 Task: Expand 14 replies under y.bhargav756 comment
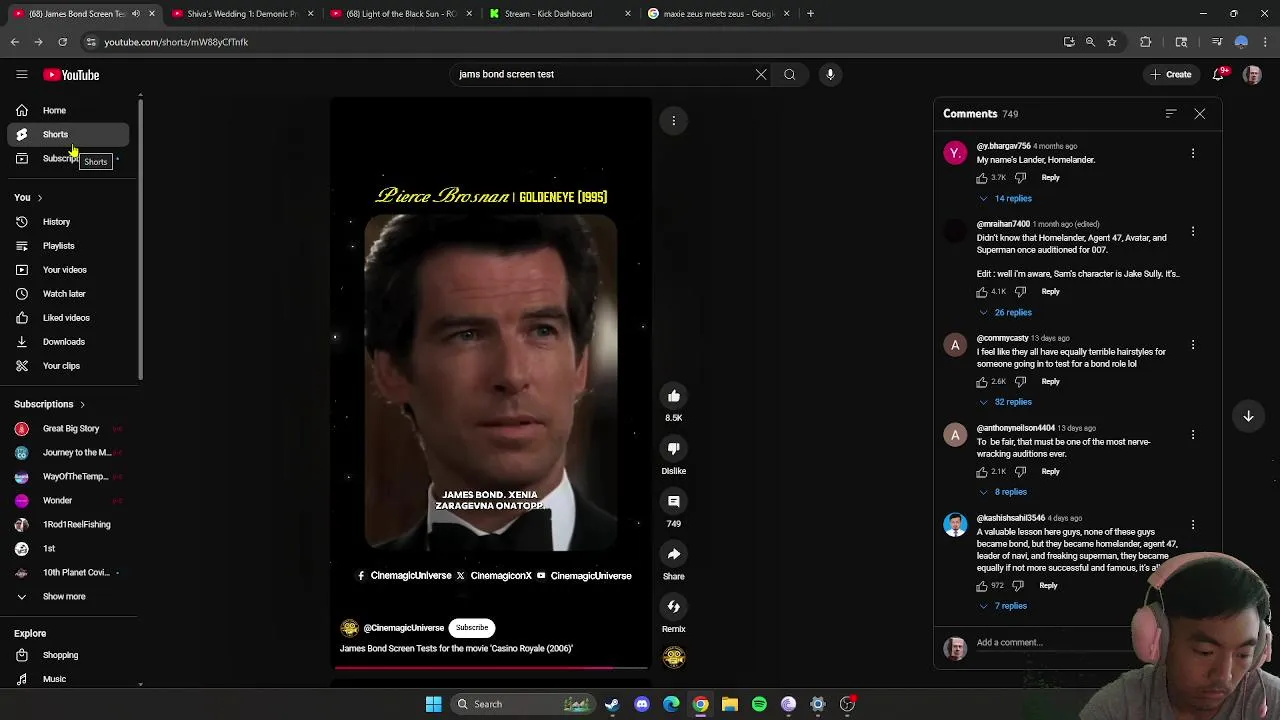point(1006,198)
